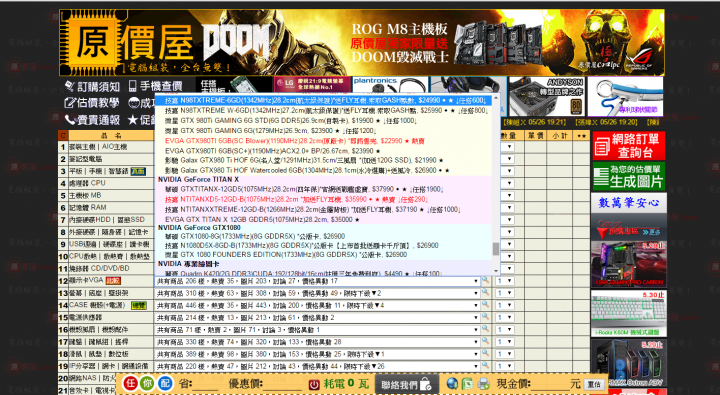Click category 筆記型電腦 row label

[x=85, y=159]
